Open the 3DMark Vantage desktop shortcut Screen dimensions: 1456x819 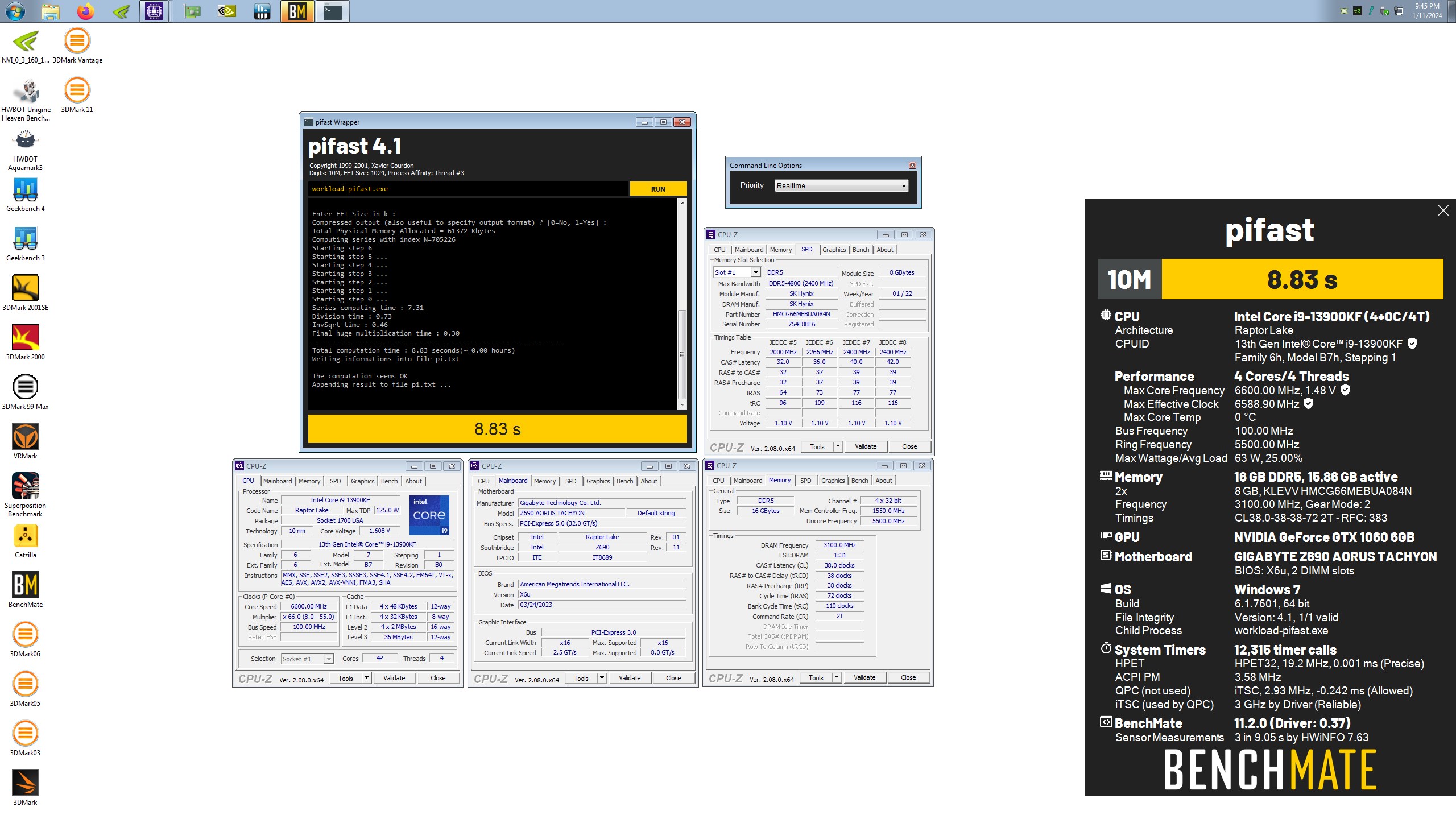click(x=77, y=46)
